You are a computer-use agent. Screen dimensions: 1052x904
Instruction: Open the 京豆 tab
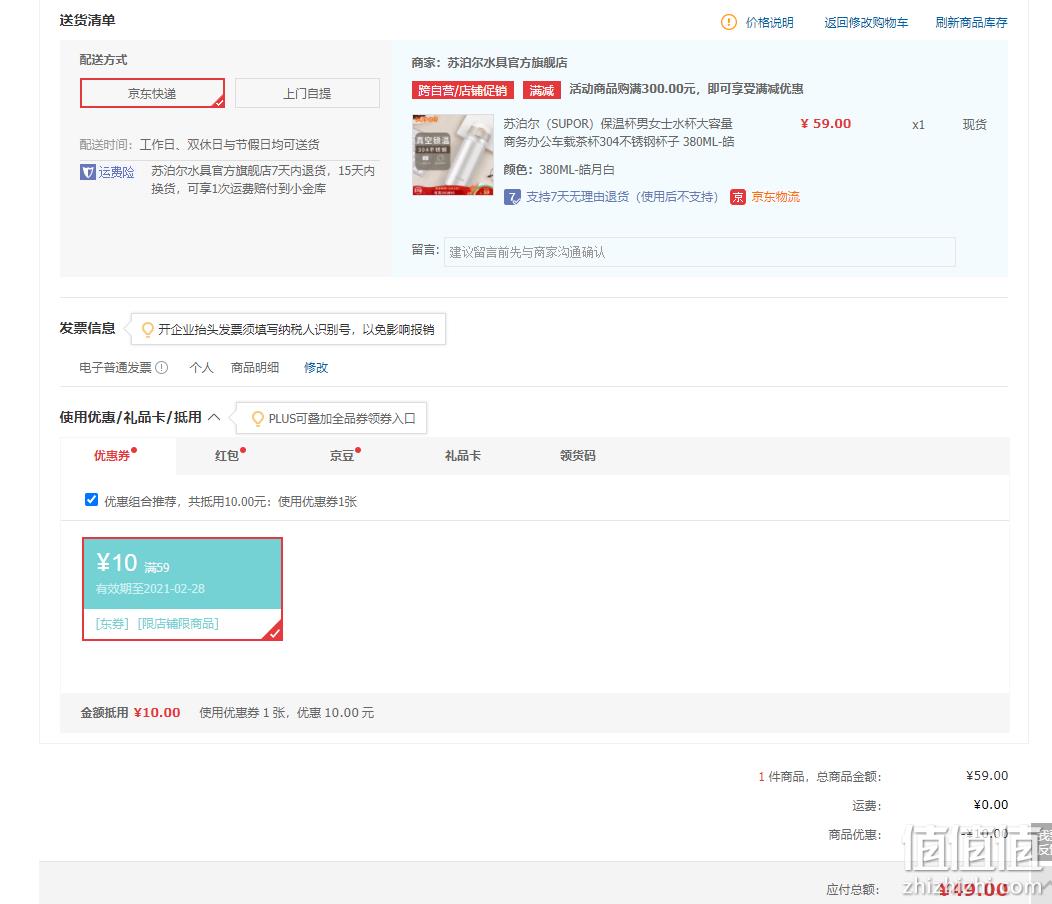[x=342, y=456]
